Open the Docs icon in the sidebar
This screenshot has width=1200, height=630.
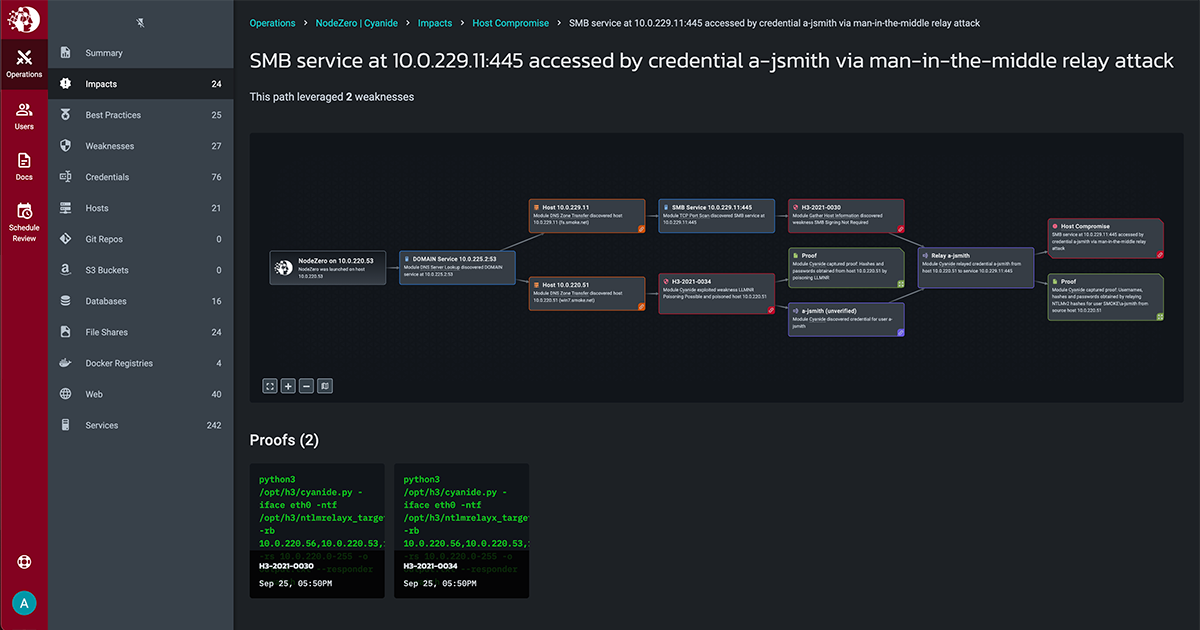(x=24, y=163)
